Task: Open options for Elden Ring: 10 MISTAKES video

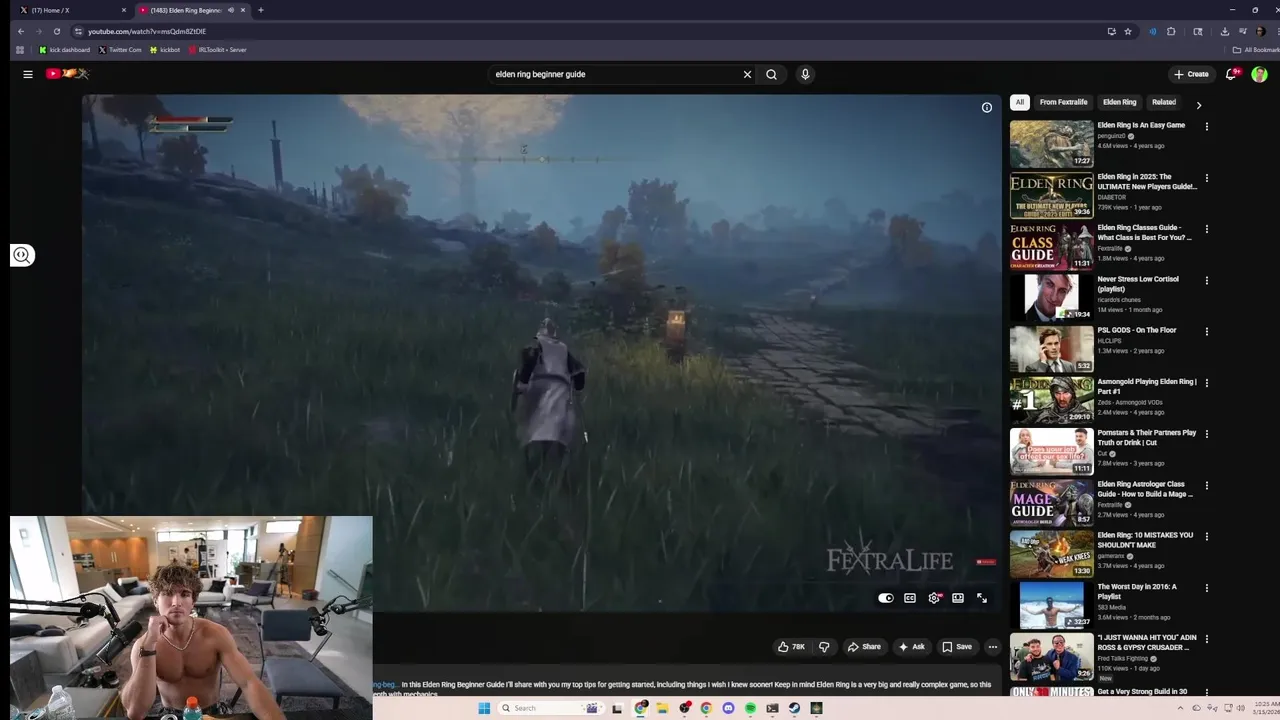Action: coord(1207,537)
